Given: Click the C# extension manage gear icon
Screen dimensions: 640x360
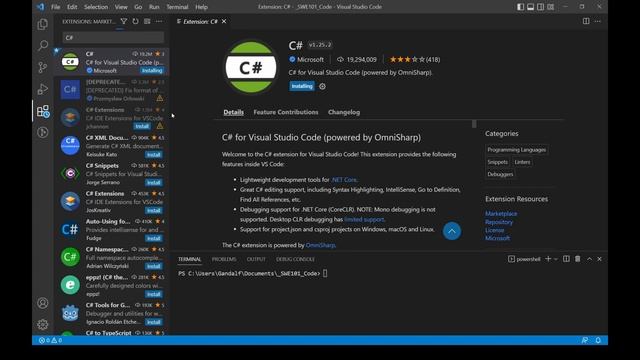Looking at the screenshot, I should (x=322, y=86).
